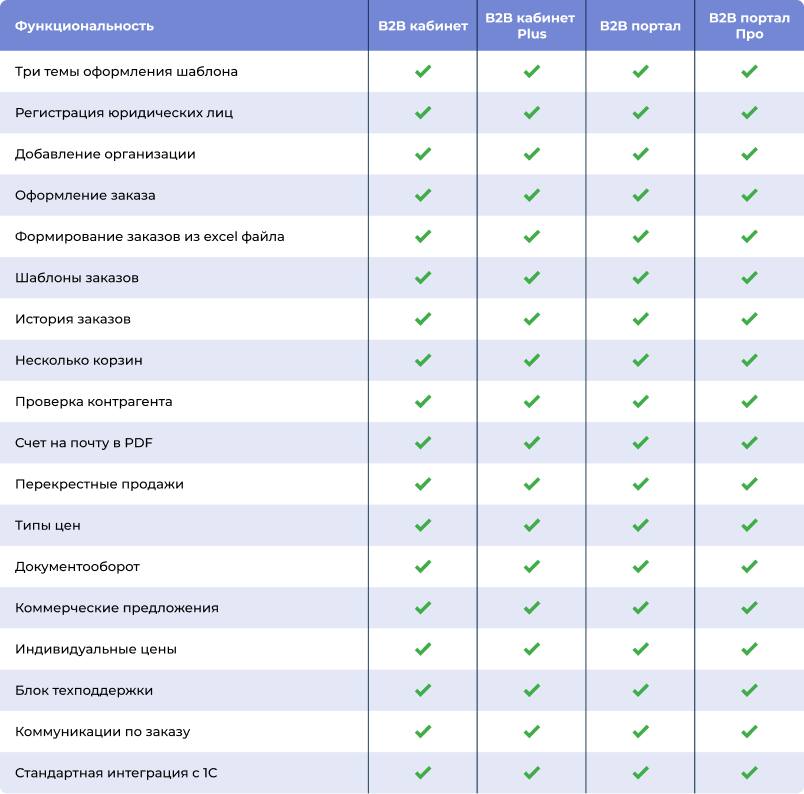Click the Формирование заказов из excel файла row label

(x=150, y=237)
